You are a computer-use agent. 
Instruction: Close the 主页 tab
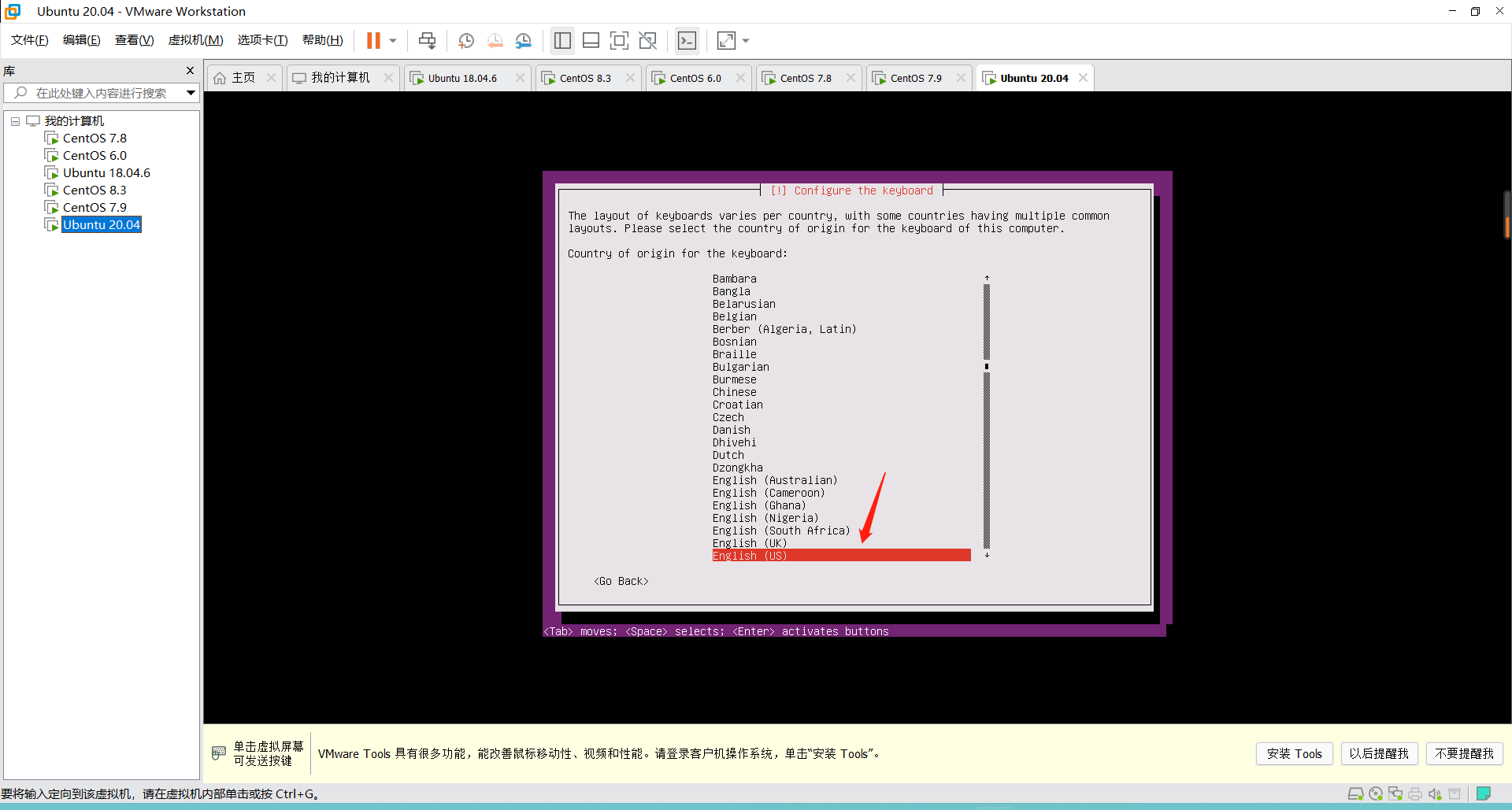click(x=271, y=78)
